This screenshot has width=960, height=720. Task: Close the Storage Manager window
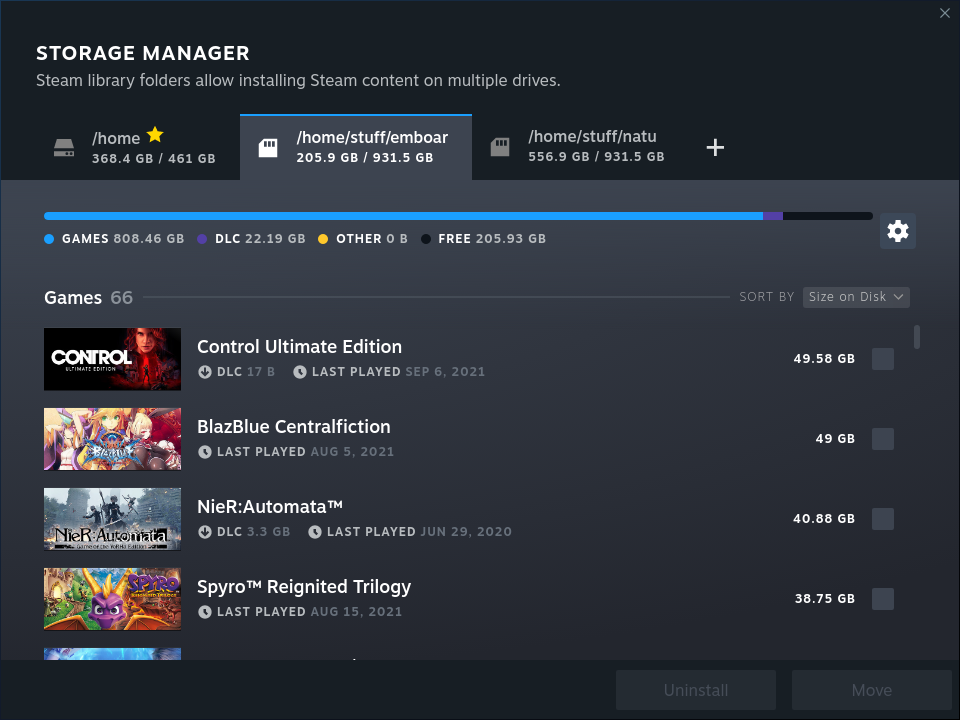pos(945,13)
